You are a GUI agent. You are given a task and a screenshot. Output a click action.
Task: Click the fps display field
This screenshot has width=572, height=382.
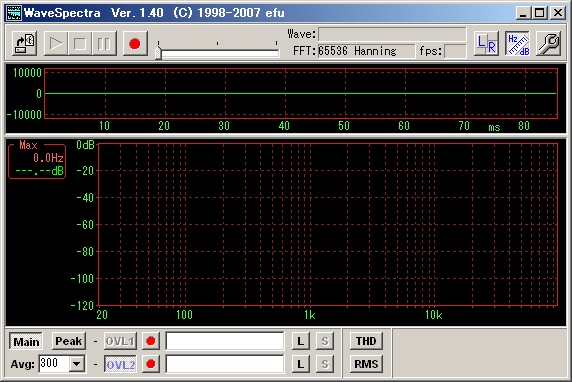pyautogui.click(x=455, y=51)
